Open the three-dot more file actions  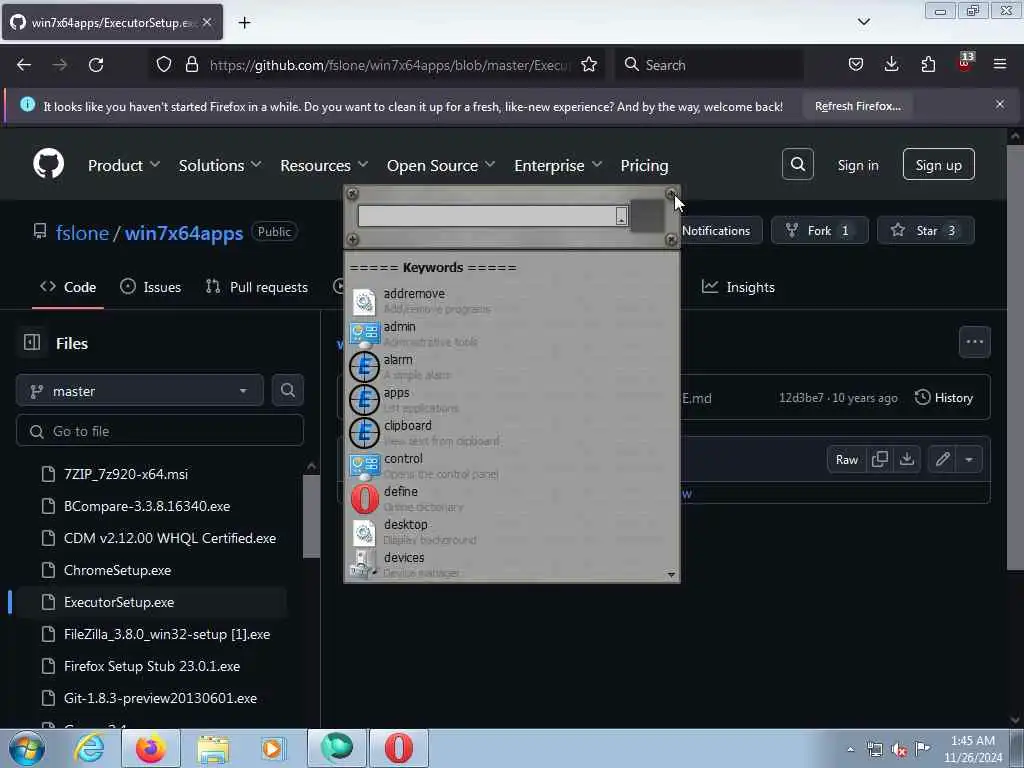[974, 342]
